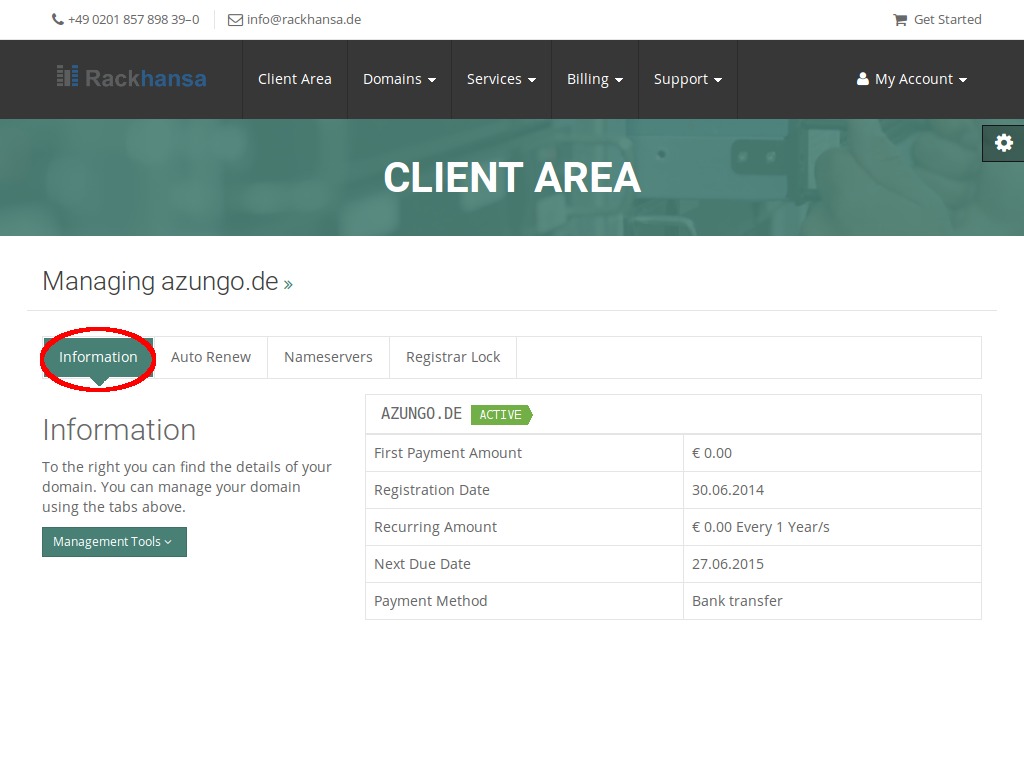1024x768 pixels.
Task: Click the settings gear icon
Action: coord(1004,143)
